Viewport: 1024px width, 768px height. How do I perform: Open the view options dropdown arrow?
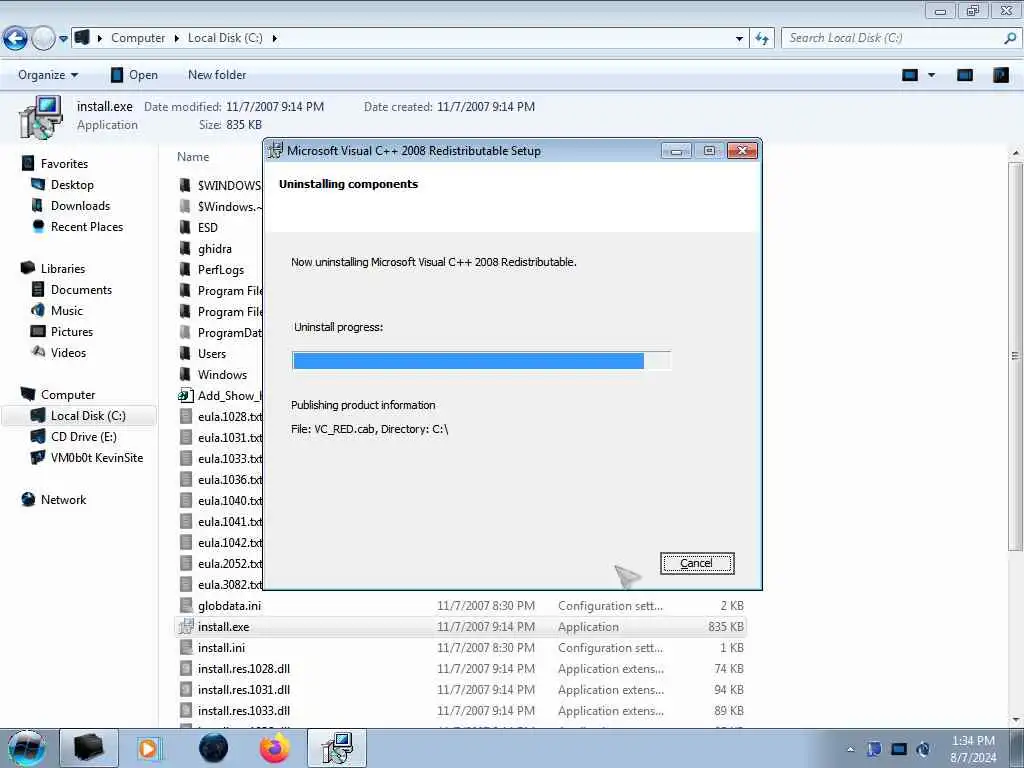[x=931, y=75]
